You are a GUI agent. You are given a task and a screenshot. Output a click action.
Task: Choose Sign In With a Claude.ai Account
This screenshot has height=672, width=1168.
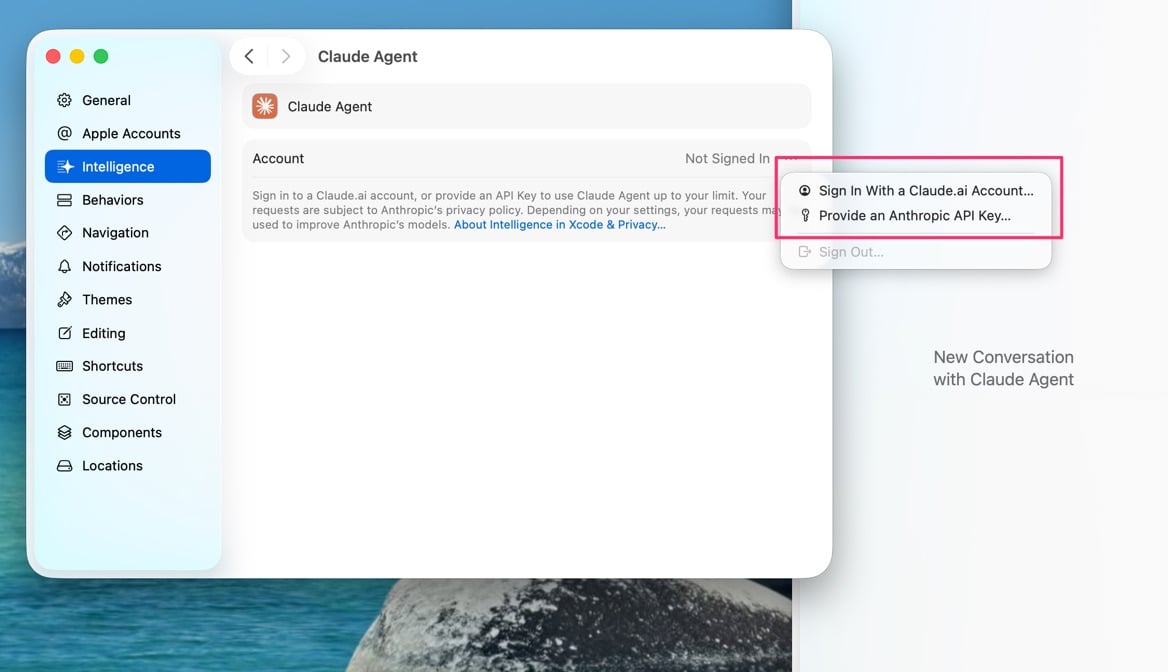click(x=915, y=191)
